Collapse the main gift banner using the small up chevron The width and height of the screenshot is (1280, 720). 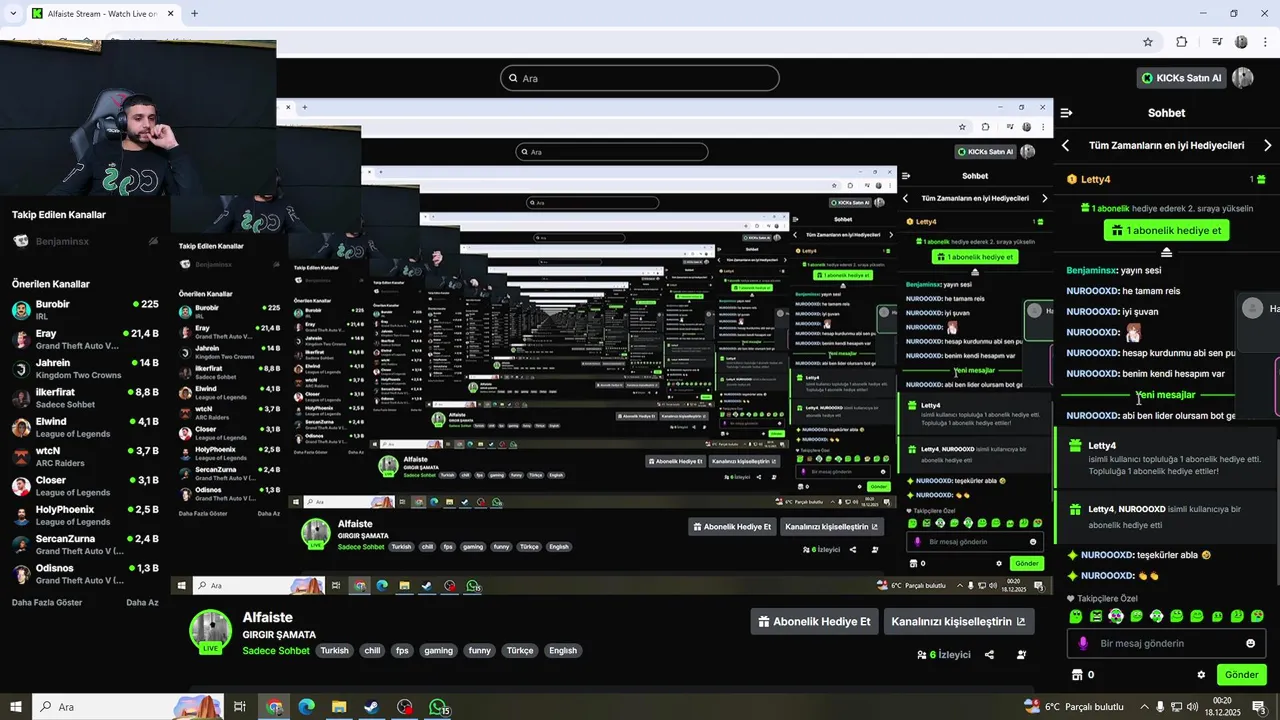[x=1166, y=252]
